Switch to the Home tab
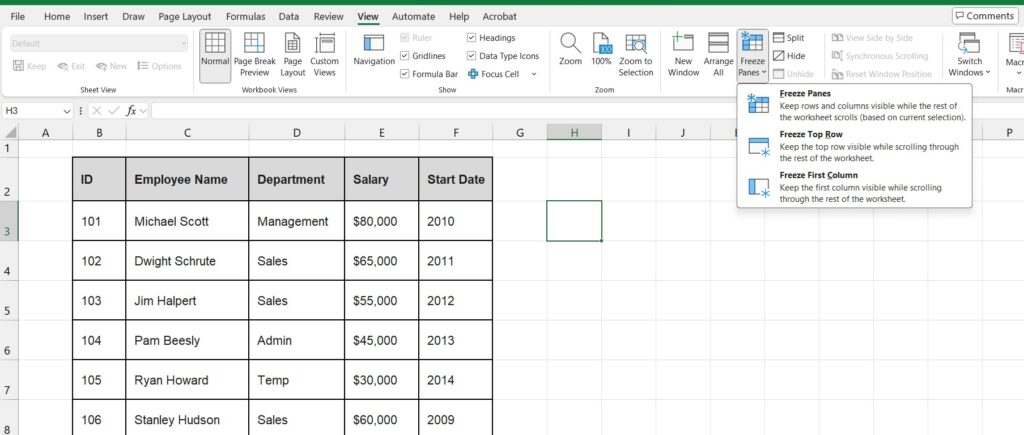This screenshot has height=435, width=1024. 57,16
